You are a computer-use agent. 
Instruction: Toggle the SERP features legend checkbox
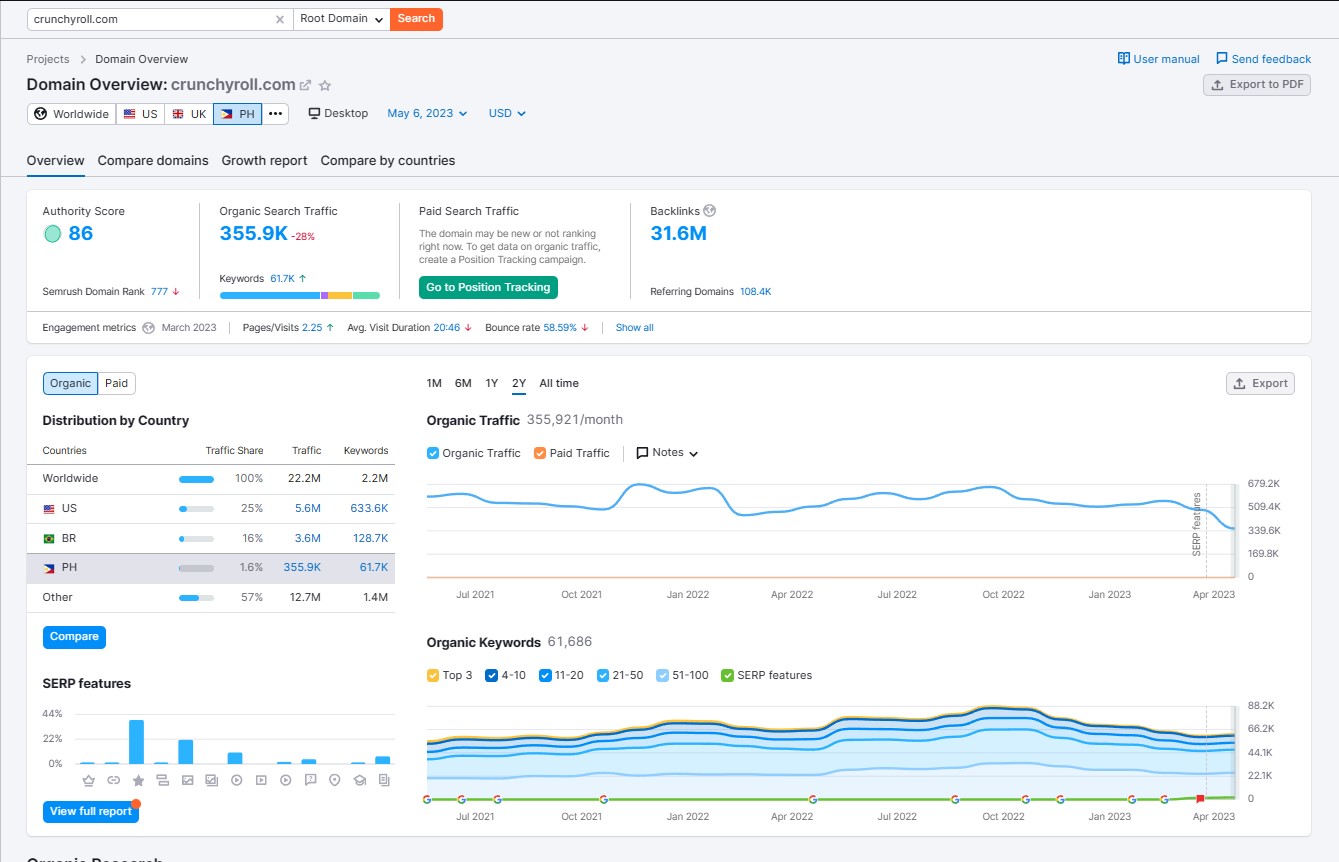pos(727,675)
